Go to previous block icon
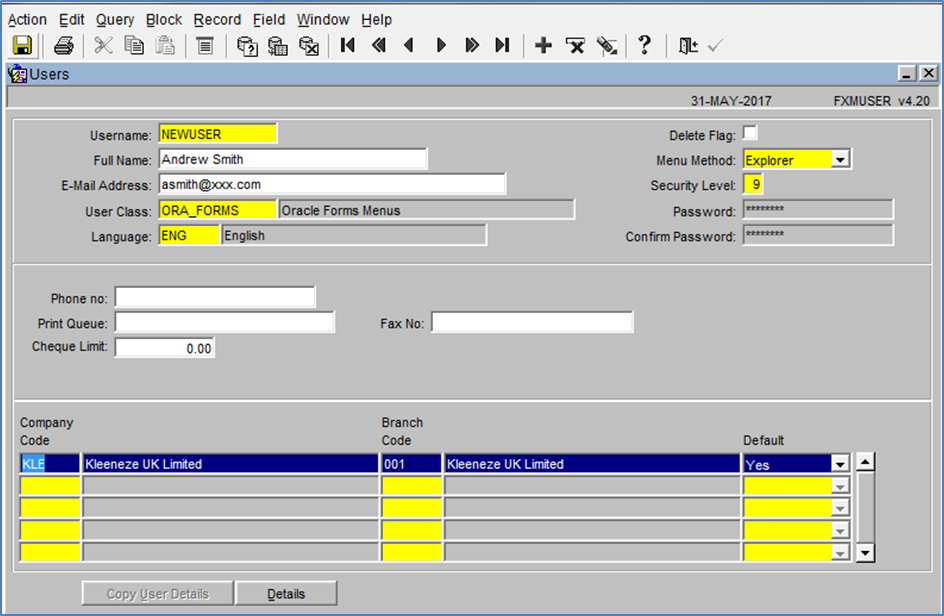The height and width of the screenshot is (616, 944). click(x=379, y=45)
